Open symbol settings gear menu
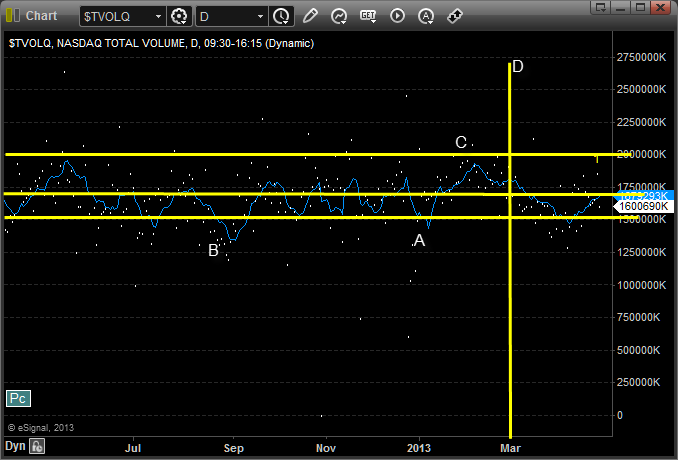This screenshot has width=678, height=460. tap(179, 16)
